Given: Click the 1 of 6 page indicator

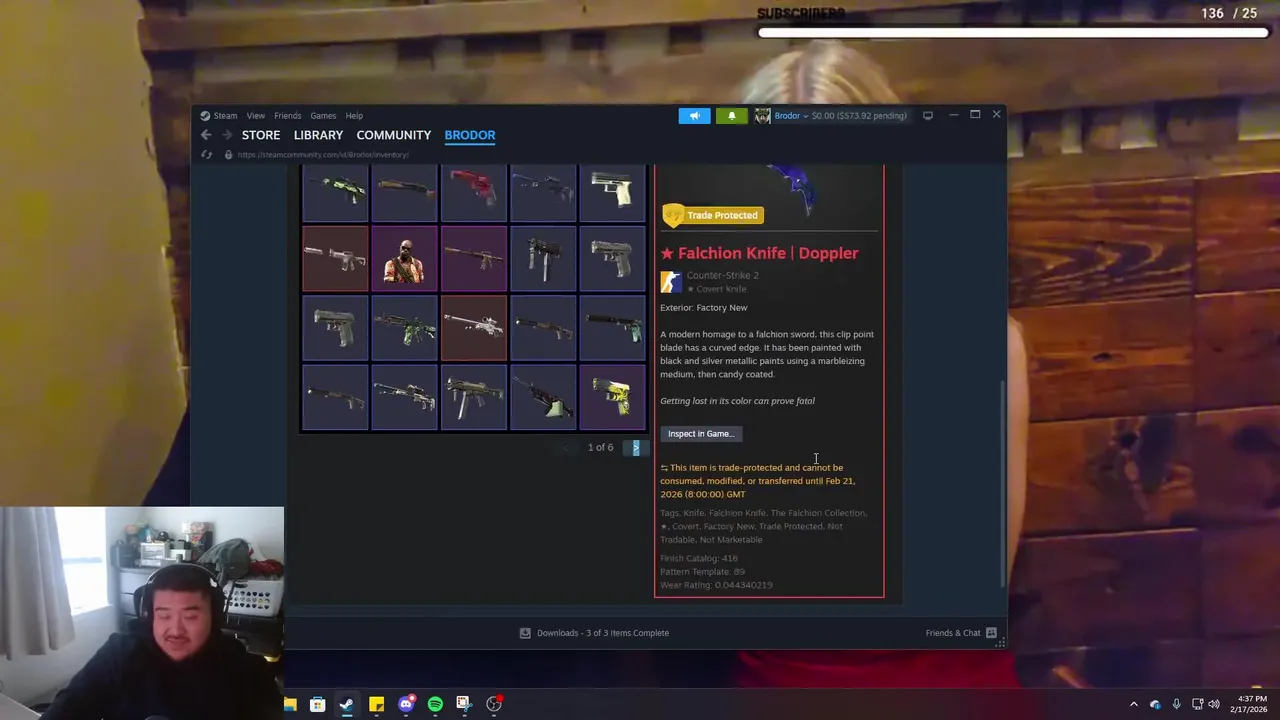Looking at the screenshot, I should [x=601, y=447].
